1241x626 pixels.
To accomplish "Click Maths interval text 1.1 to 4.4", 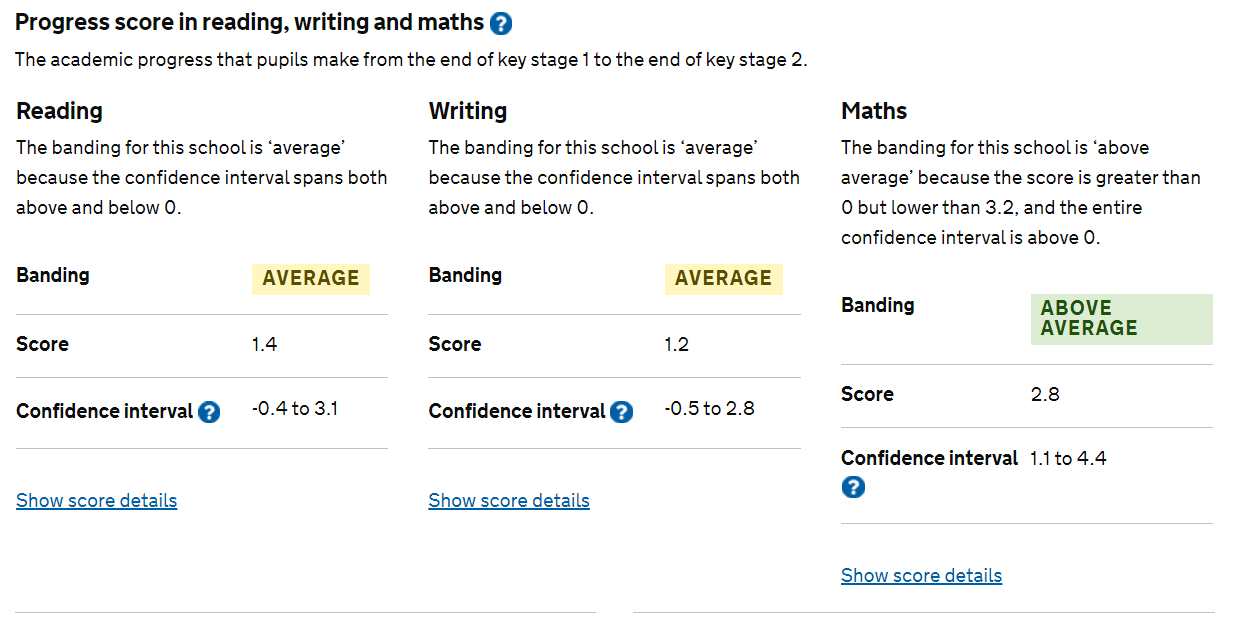I will tap(1068, 459).
